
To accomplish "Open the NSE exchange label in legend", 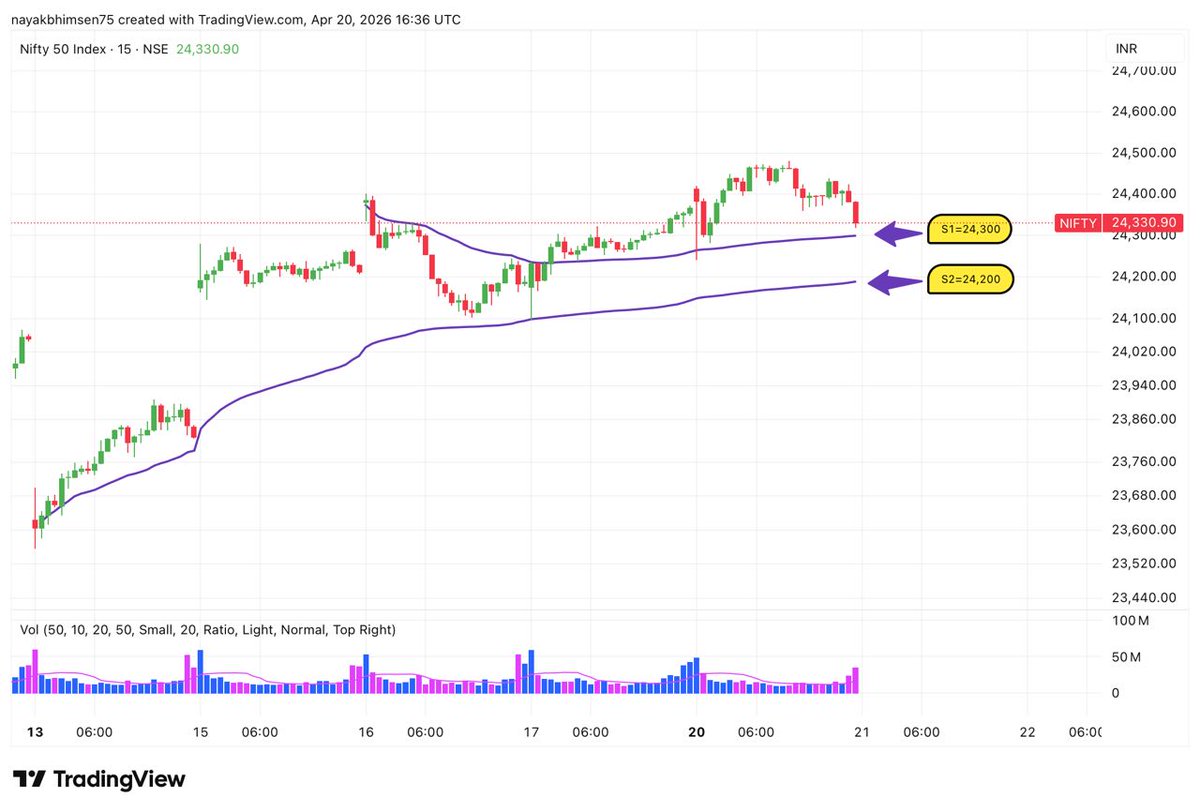I will (x=155, y=47).
